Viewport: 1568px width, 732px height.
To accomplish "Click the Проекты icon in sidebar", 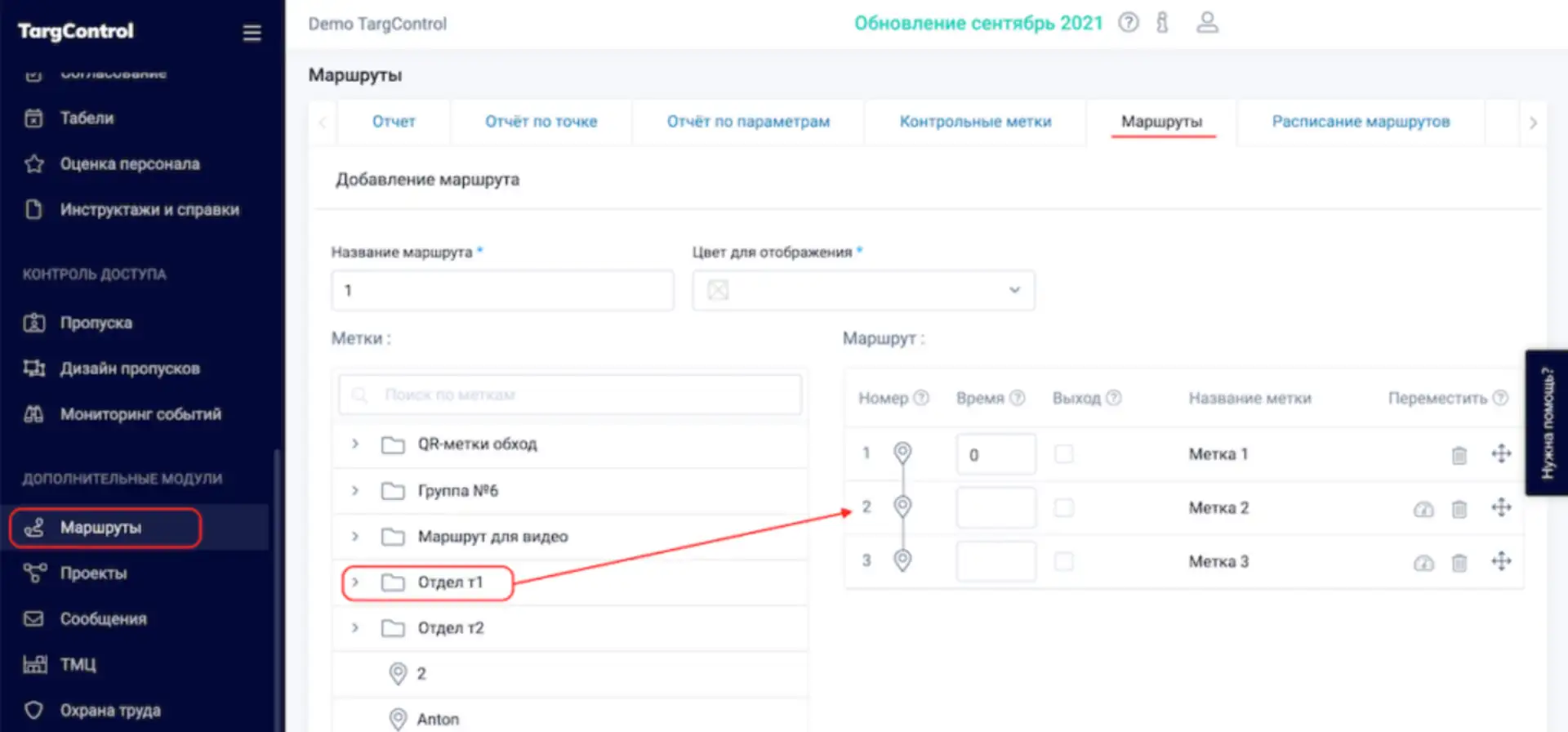I will (x=33, y=573).
